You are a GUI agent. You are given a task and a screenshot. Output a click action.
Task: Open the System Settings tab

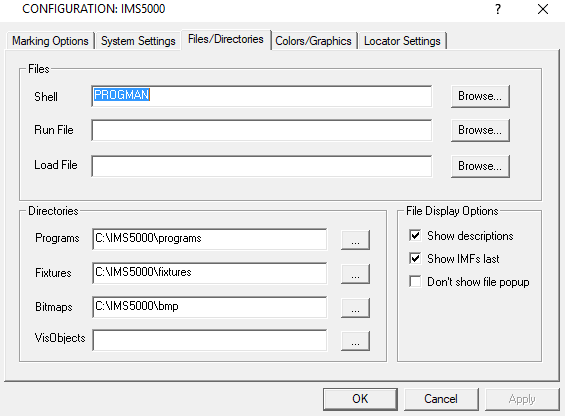point(138,41)
